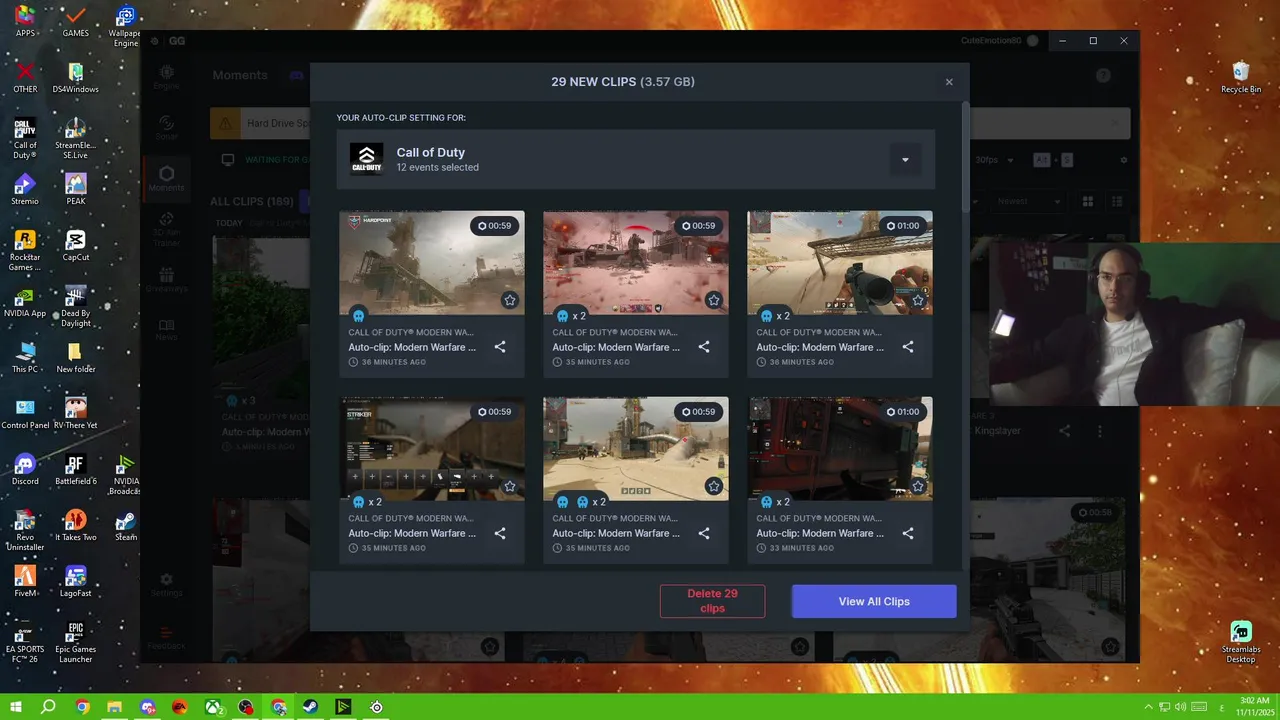The height and width of the screenshot is (720, 1280).
Task: Select the Dead By Daylight icon
Action: (75, 306)
